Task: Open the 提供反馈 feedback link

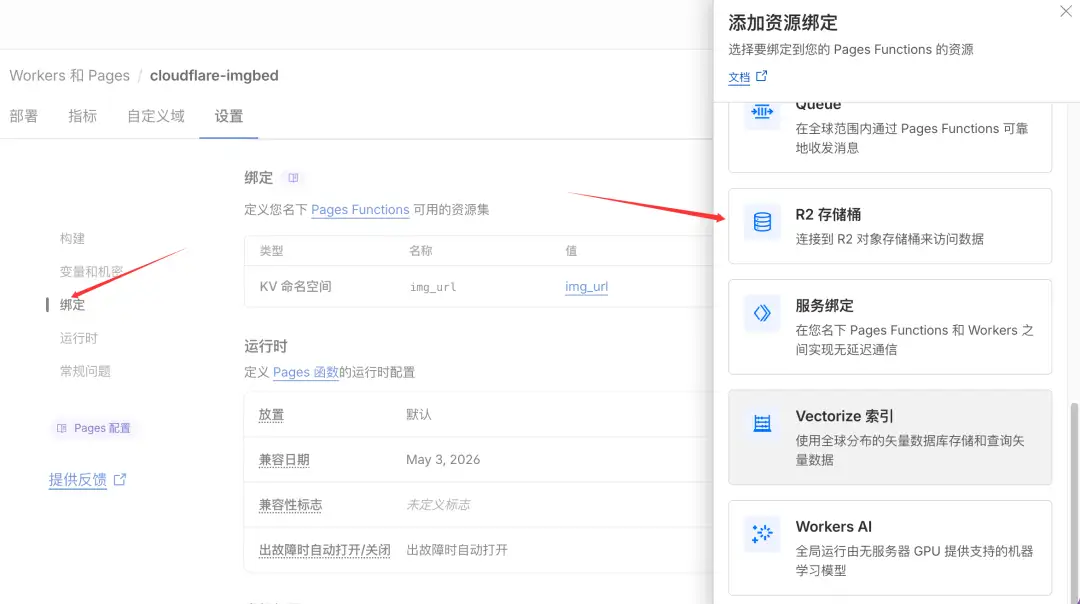Action: [77, 480]
